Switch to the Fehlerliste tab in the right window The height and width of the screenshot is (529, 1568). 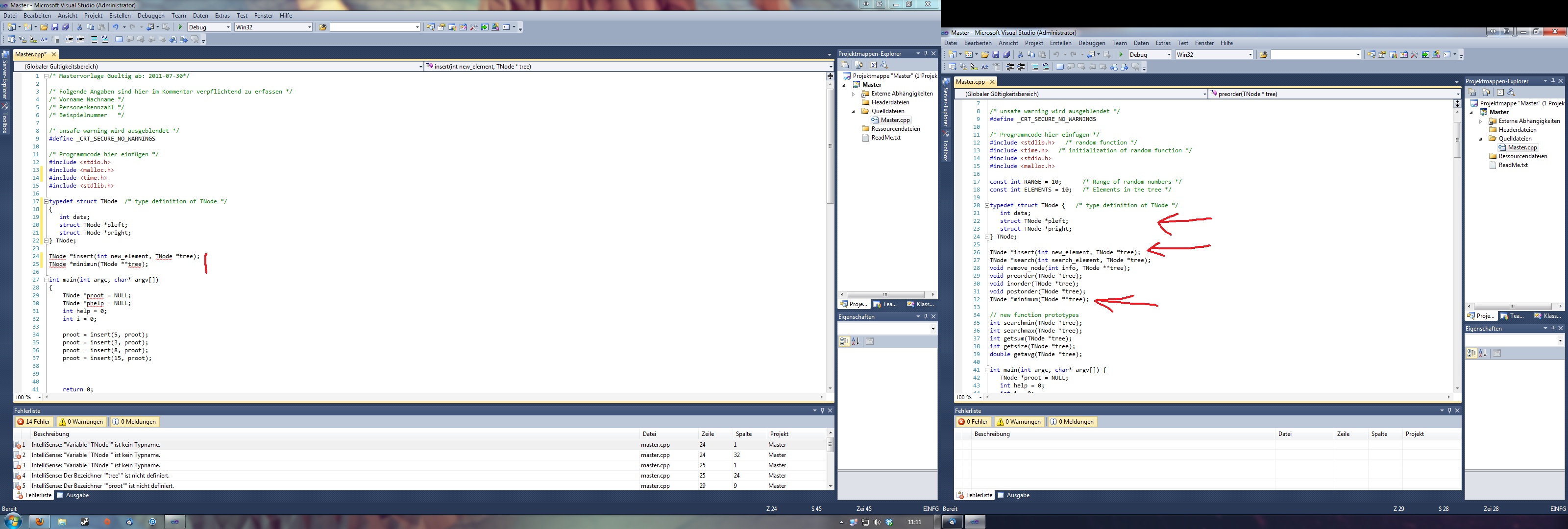tap(975, 495)
